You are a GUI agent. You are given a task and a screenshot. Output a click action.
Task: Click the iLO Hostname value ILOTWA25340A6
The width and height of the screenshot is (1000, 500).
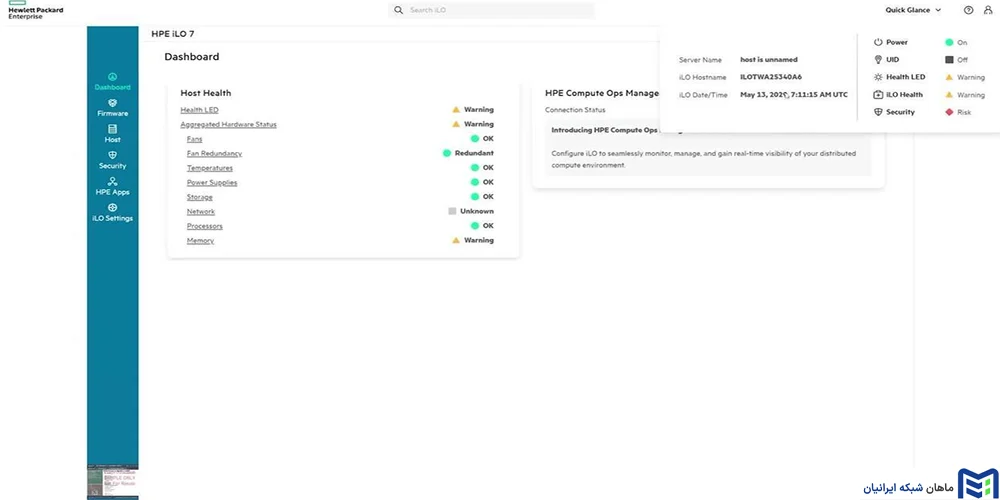tap(771, 77)
